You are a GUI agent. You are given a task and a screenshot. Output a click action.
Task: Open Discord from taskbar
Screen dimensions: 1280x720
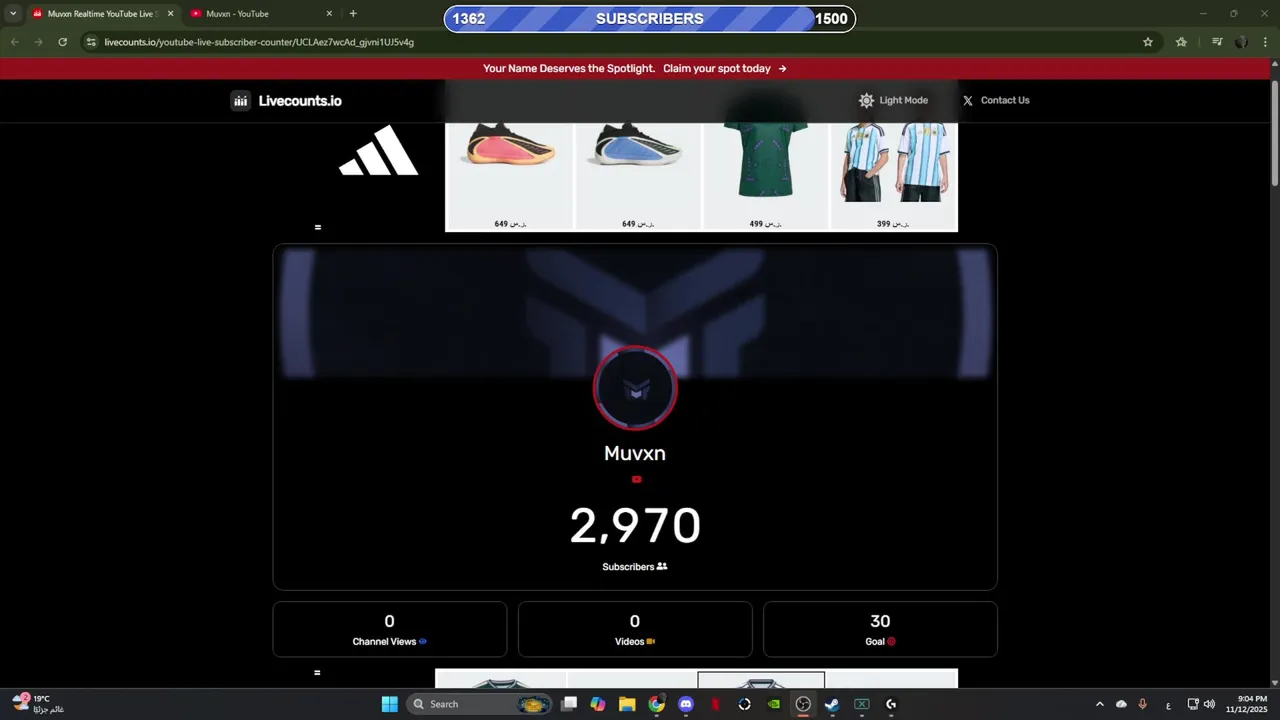click(x=686, y=704)
